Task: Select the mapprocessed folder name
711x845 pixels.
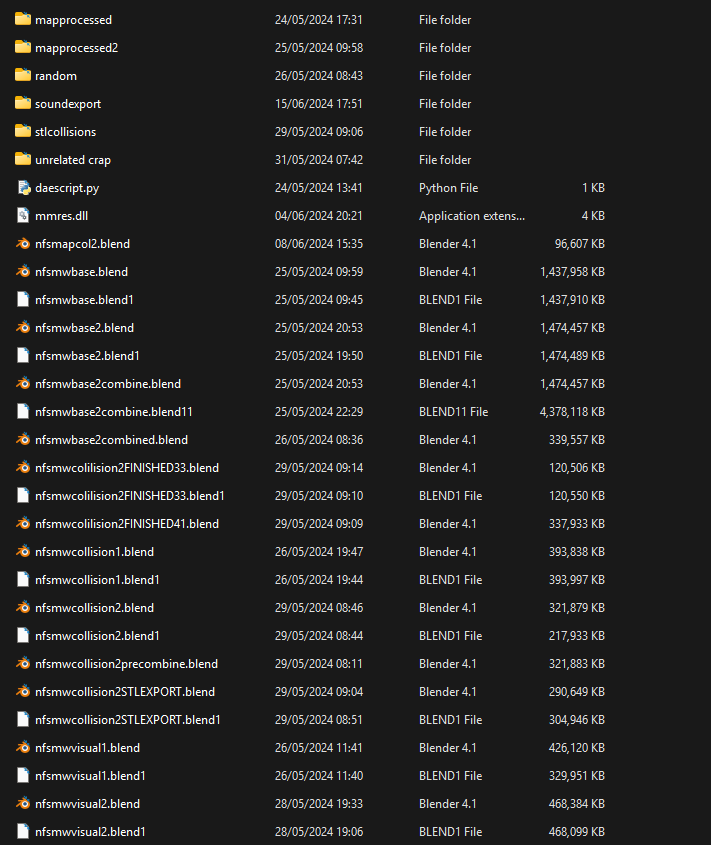Action: 73,20
